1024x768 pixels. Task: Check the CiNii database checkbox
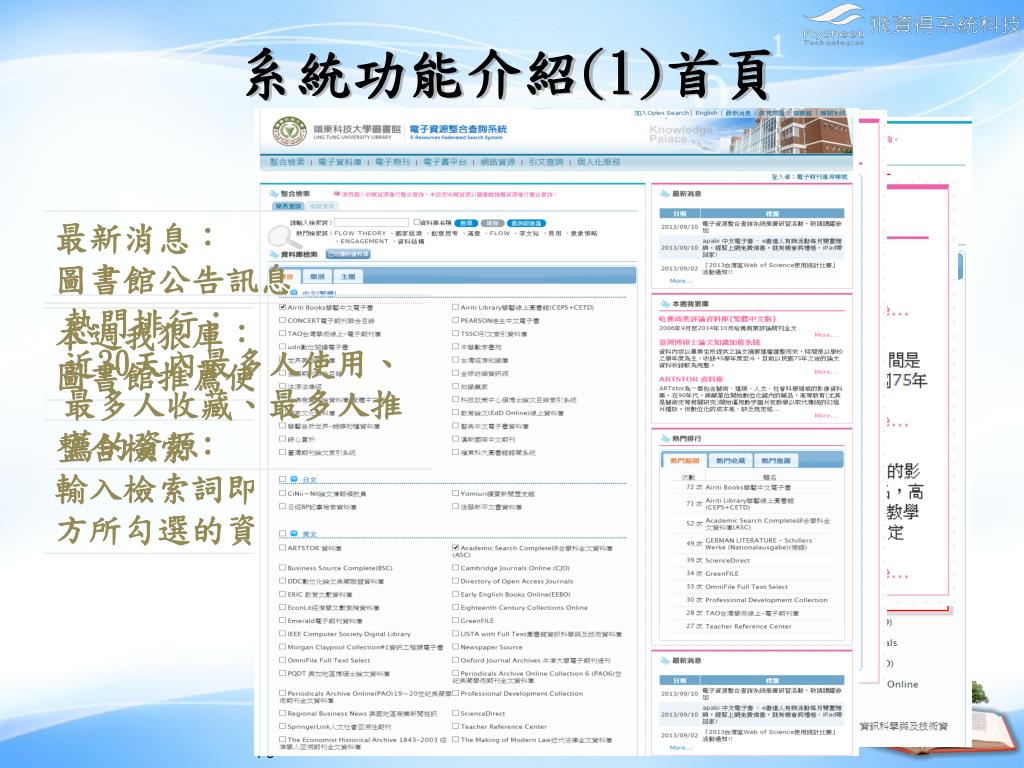(x=282, y=493)
